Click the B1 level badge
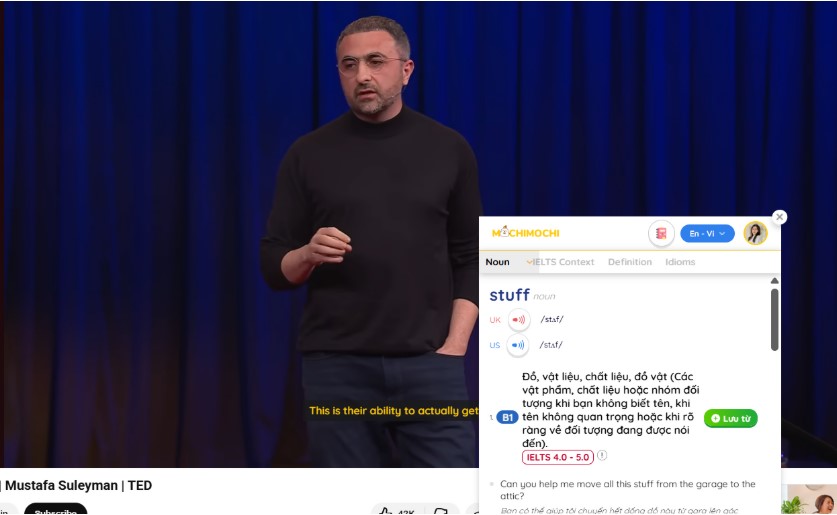The height and width of the screenshot is (515, 837). 507,417
